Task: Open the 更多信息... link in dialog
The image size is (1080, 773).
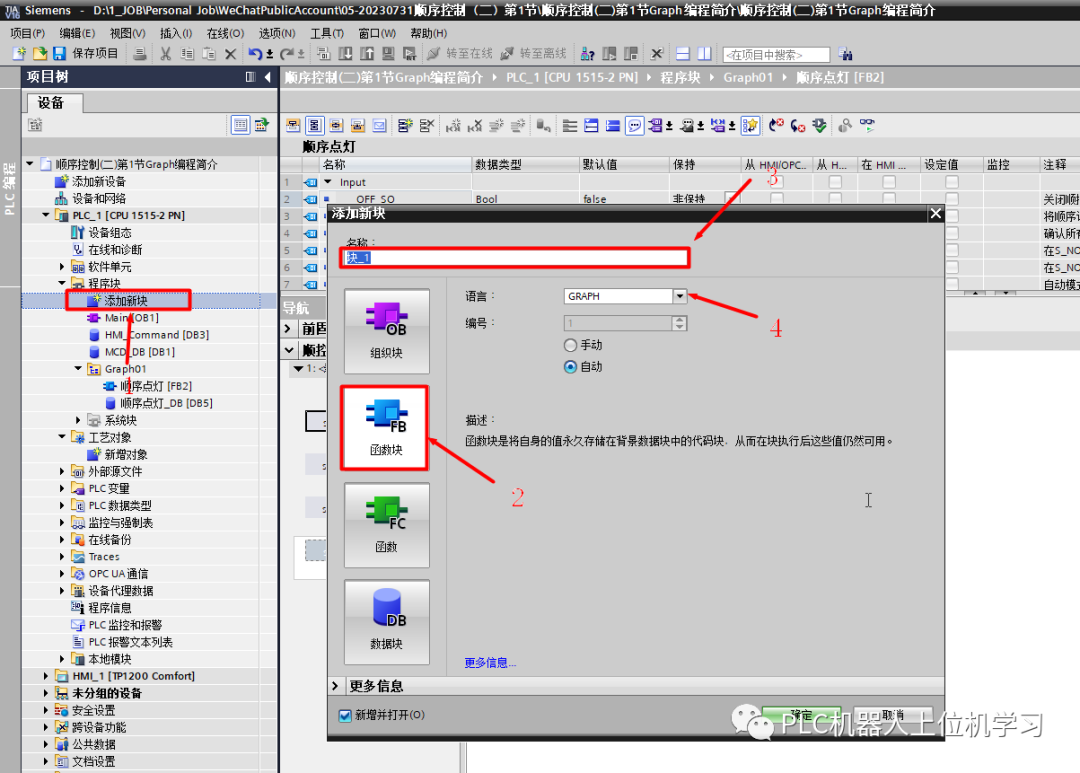Action: 490,663
